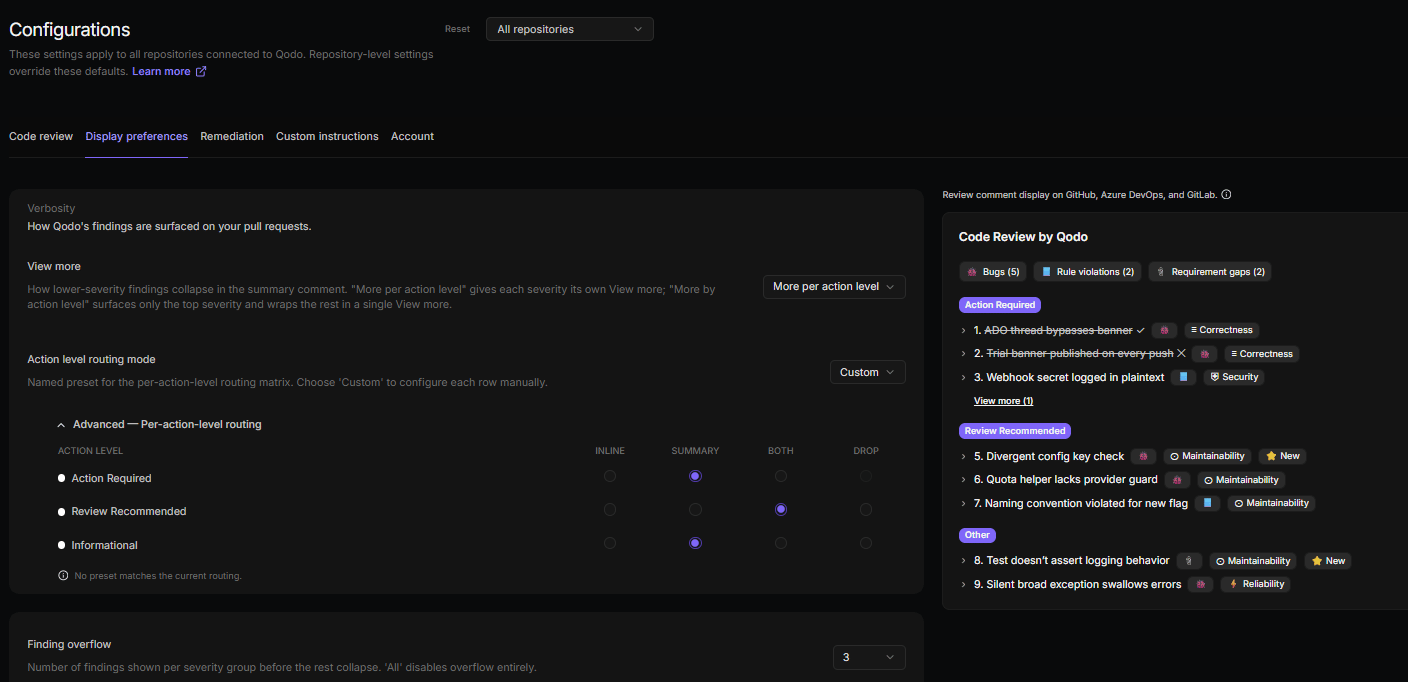Click the bug icon beside Quota helper lacks provider guard
The width and height of the screenshot is (1408, 682).
click(1177, 480)
